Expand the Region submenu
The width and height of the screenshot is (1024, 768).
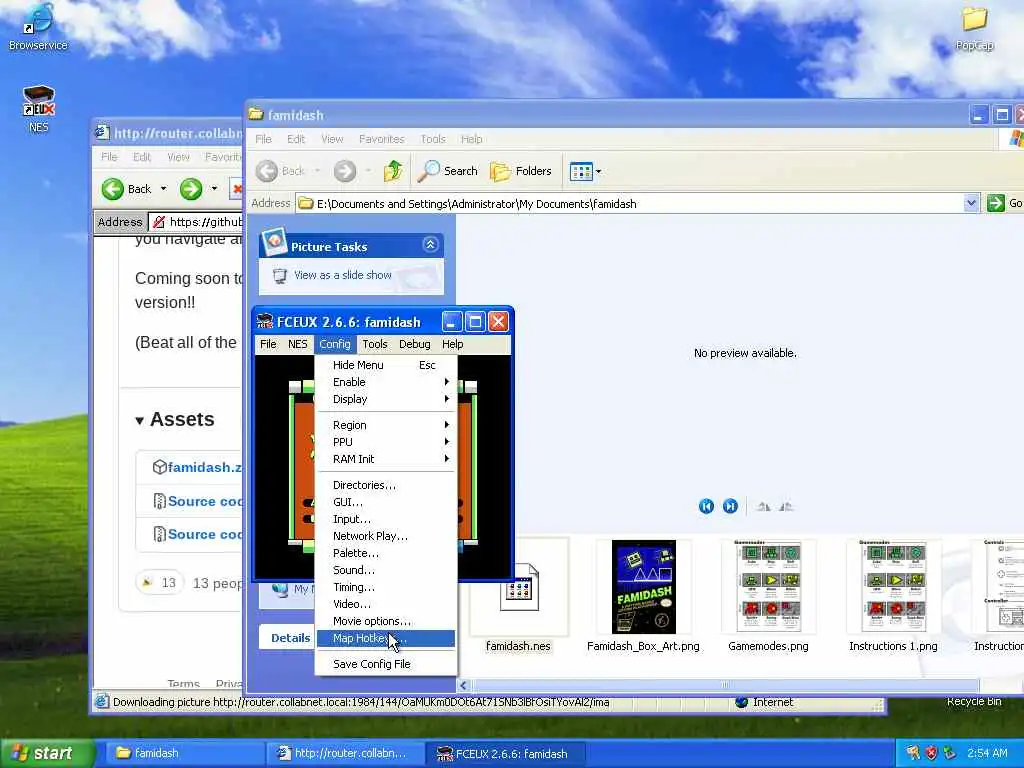385,425
